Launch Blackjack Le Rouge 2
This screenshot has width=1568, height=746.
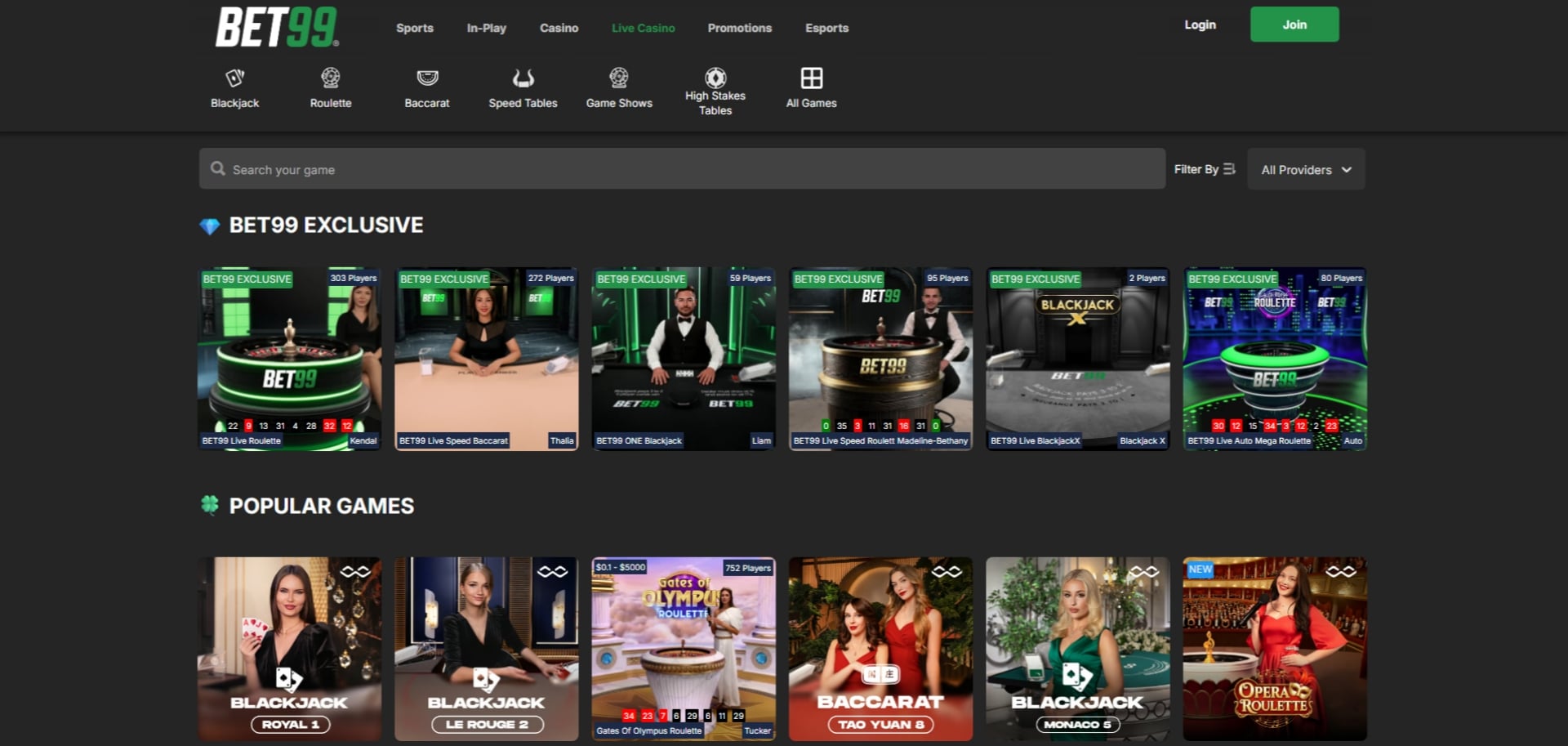(487, 650)
